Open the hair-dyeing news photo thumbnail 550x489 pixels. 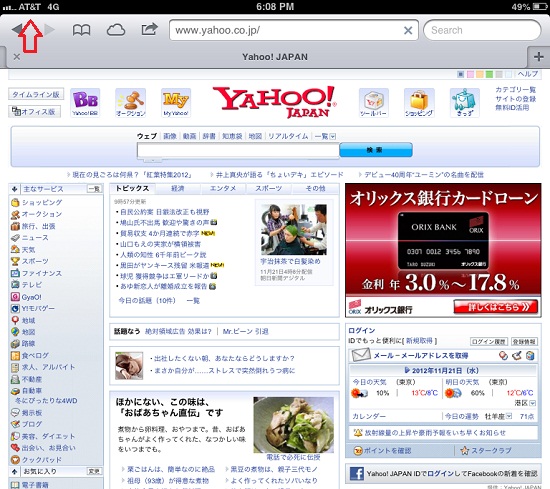point(294,229)
